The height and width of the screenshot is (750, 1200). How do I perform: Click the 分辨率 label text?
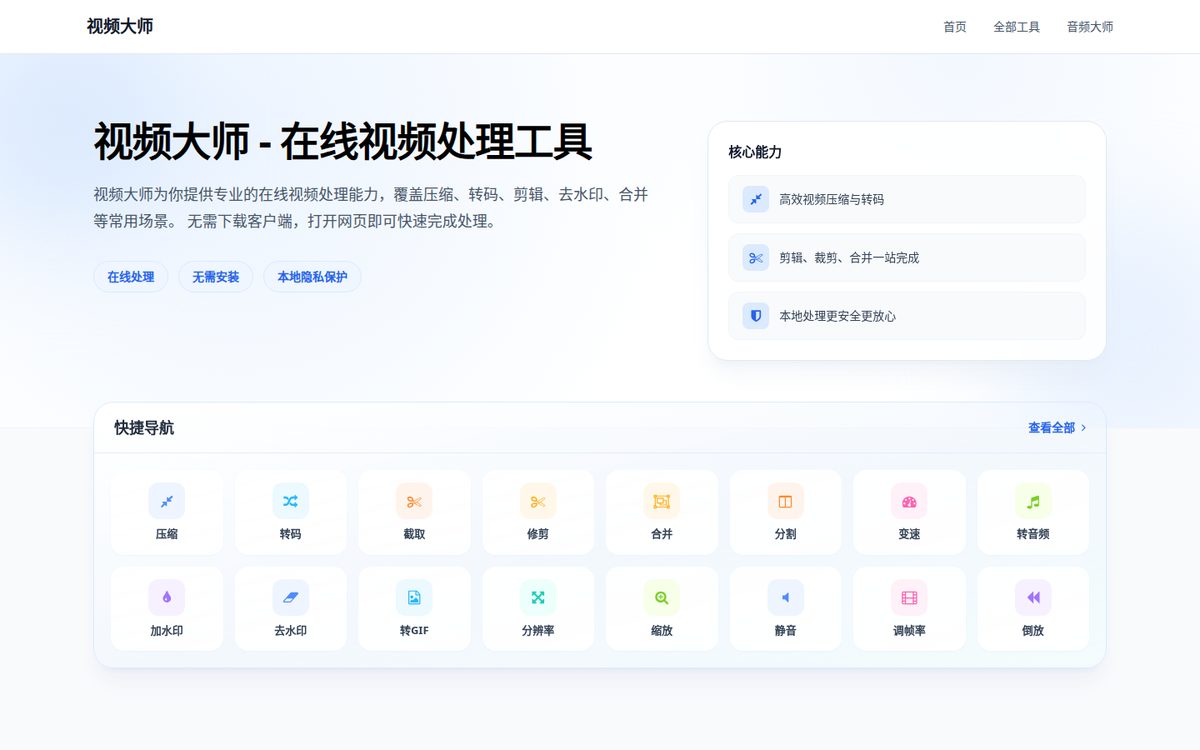538,631
